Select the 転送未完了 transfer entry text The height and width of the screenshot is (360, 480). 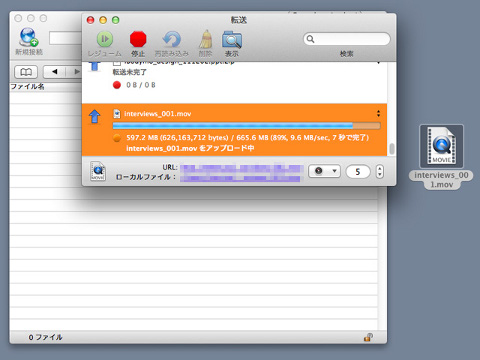pos(129,72)
